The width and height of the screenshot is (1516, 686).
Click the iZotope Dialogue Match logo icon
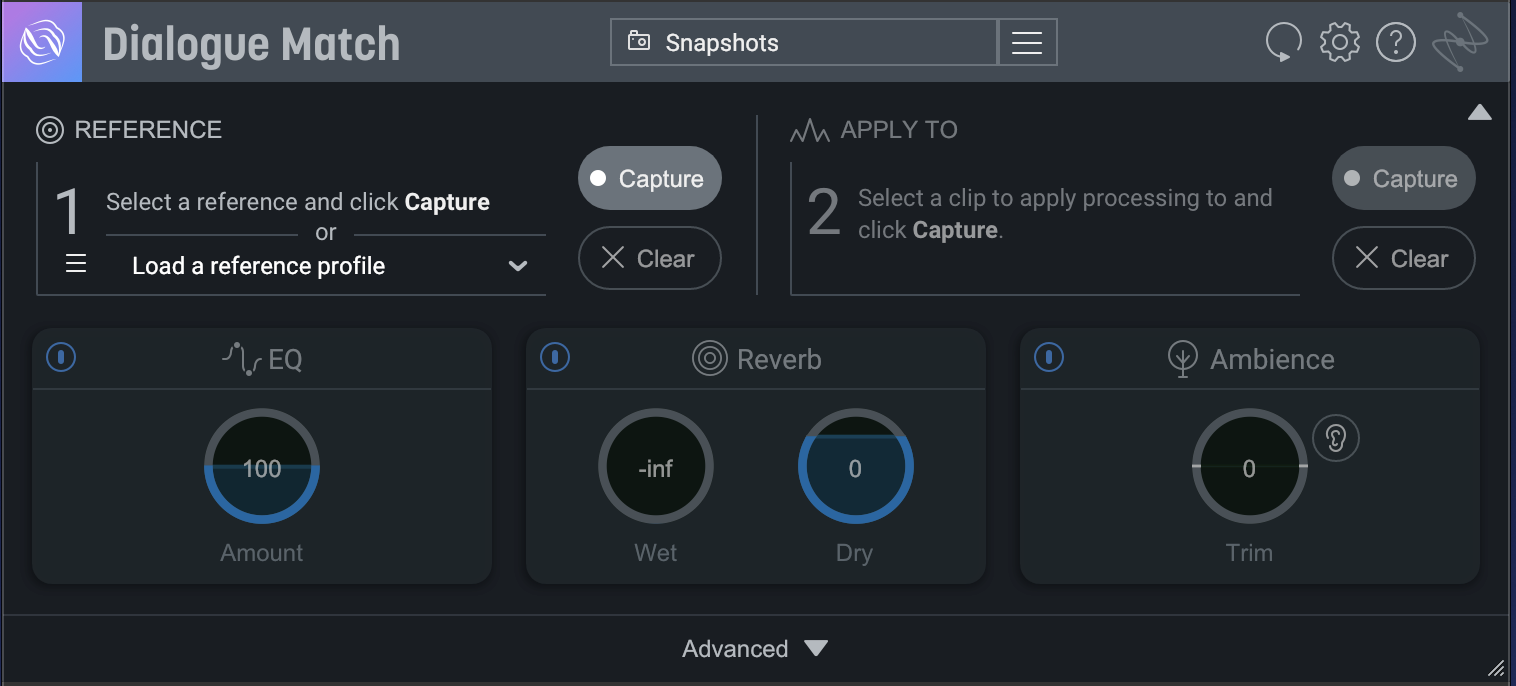pyautogui.click(x=42, y=43)
